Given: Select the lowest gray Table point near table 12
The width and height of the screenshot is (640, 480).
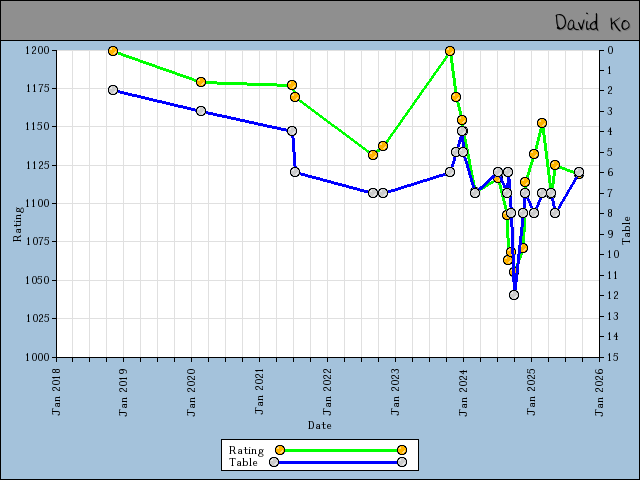Looking at the screenshot, I should click(514, 295).
